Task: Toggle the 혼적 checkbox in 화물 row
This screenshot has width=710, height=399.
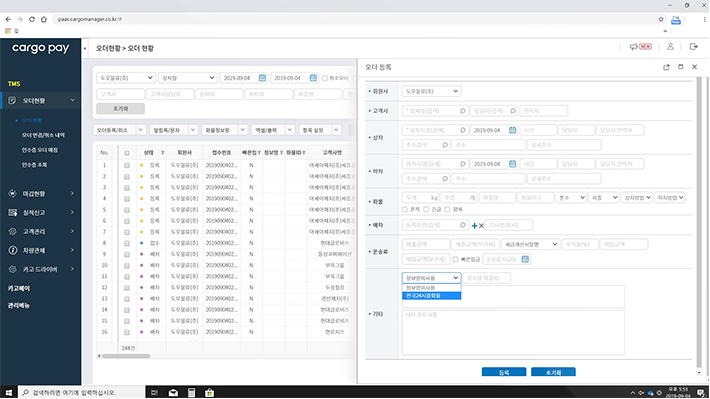Action: [405, 210]
